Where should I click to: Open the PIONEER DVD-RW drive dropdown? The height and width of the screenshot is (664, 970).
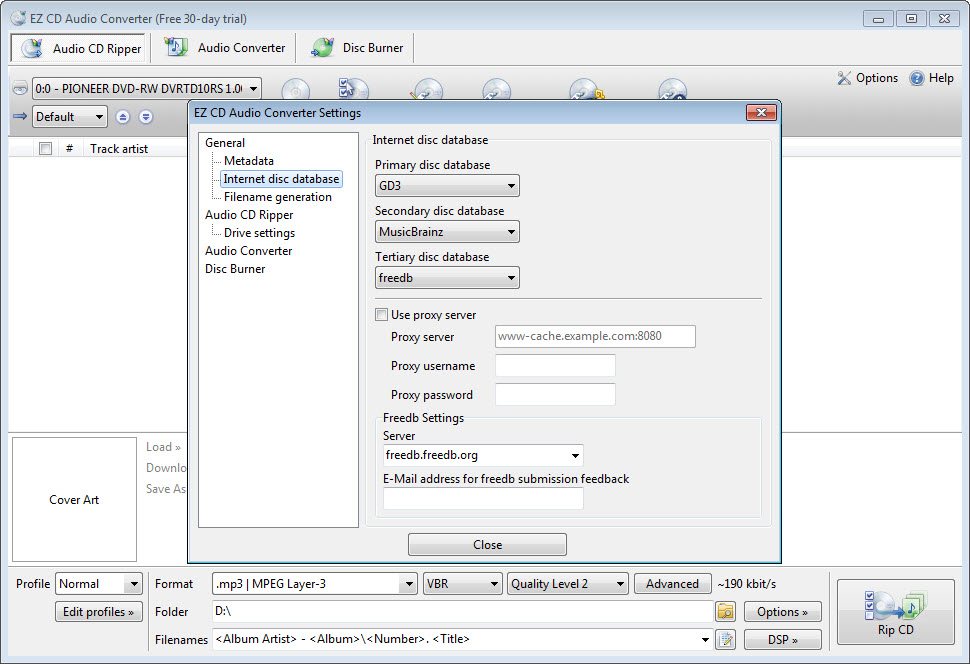(x=147, y=88)
